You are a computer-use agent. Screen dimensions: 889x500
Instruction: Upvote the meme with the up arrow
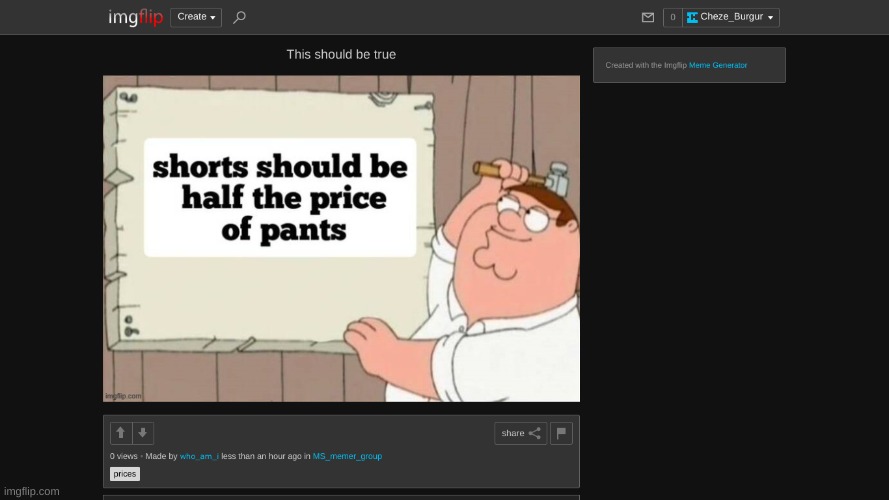[121, 433]
